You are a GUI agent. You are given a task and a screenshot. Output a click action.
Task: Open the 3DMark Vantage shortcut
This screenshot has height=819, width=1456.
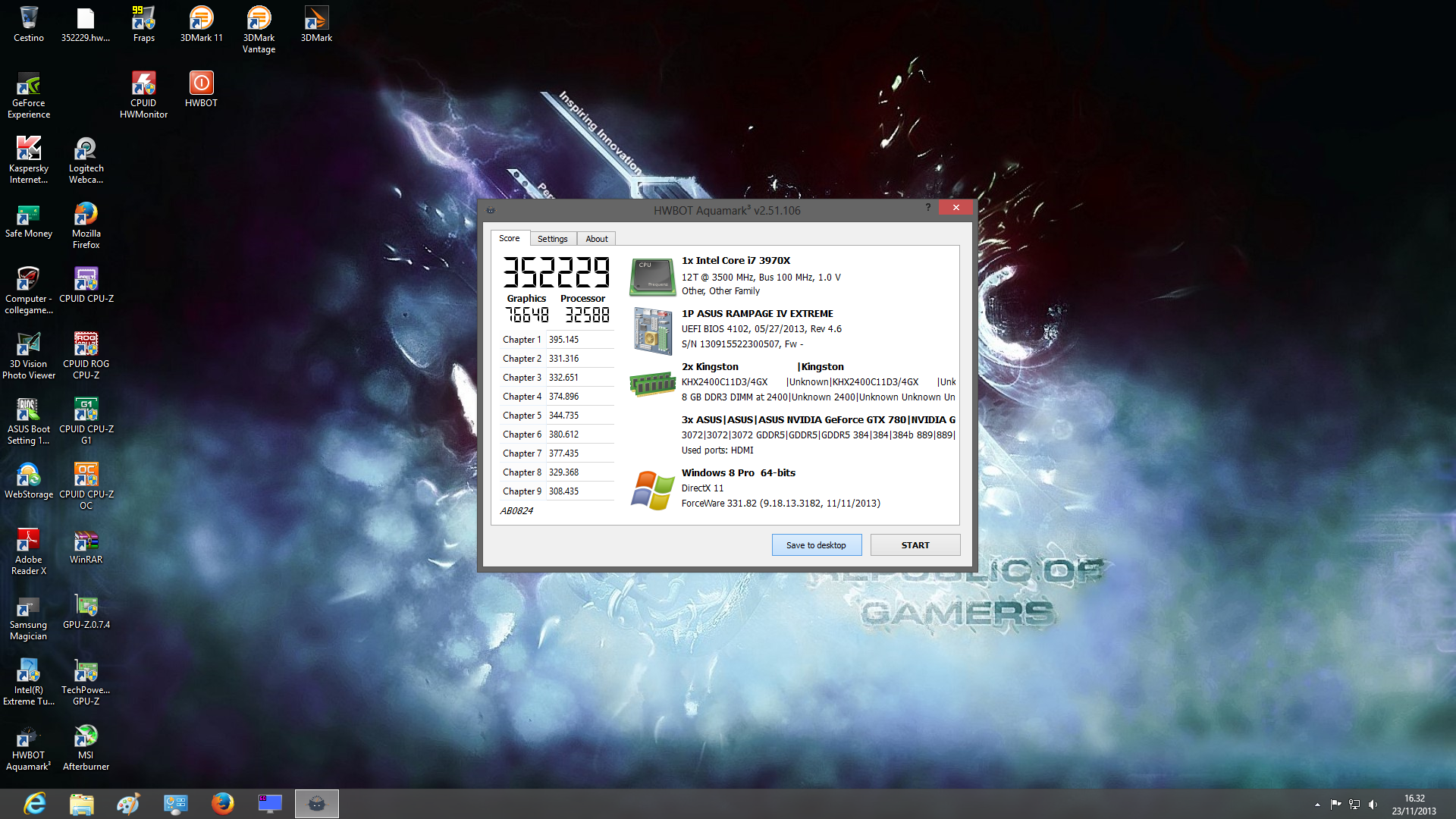[259, 30]
